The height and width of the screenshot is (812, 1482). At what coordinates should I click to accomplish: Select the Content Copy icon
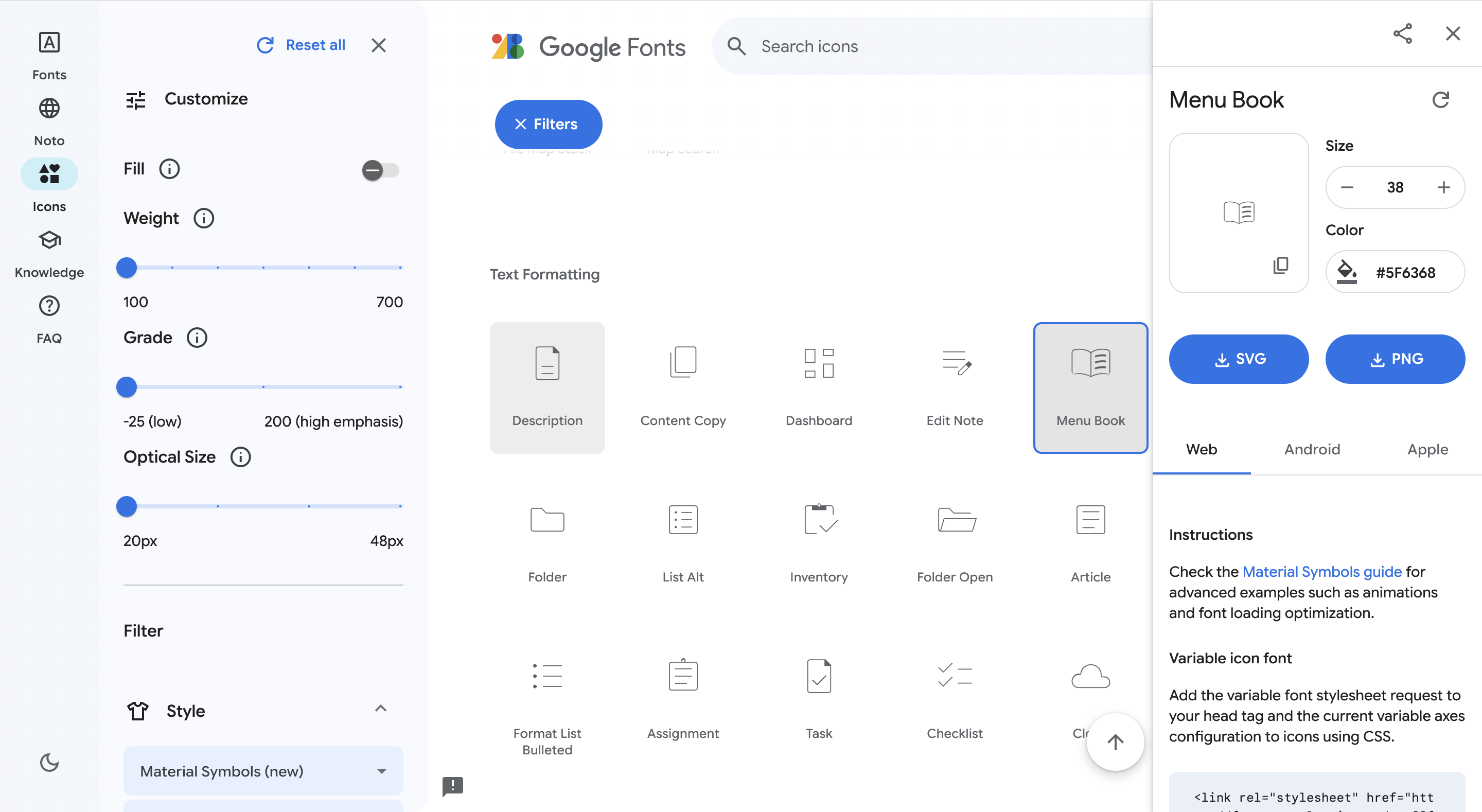pyautogui.click(x=683, y=388)
